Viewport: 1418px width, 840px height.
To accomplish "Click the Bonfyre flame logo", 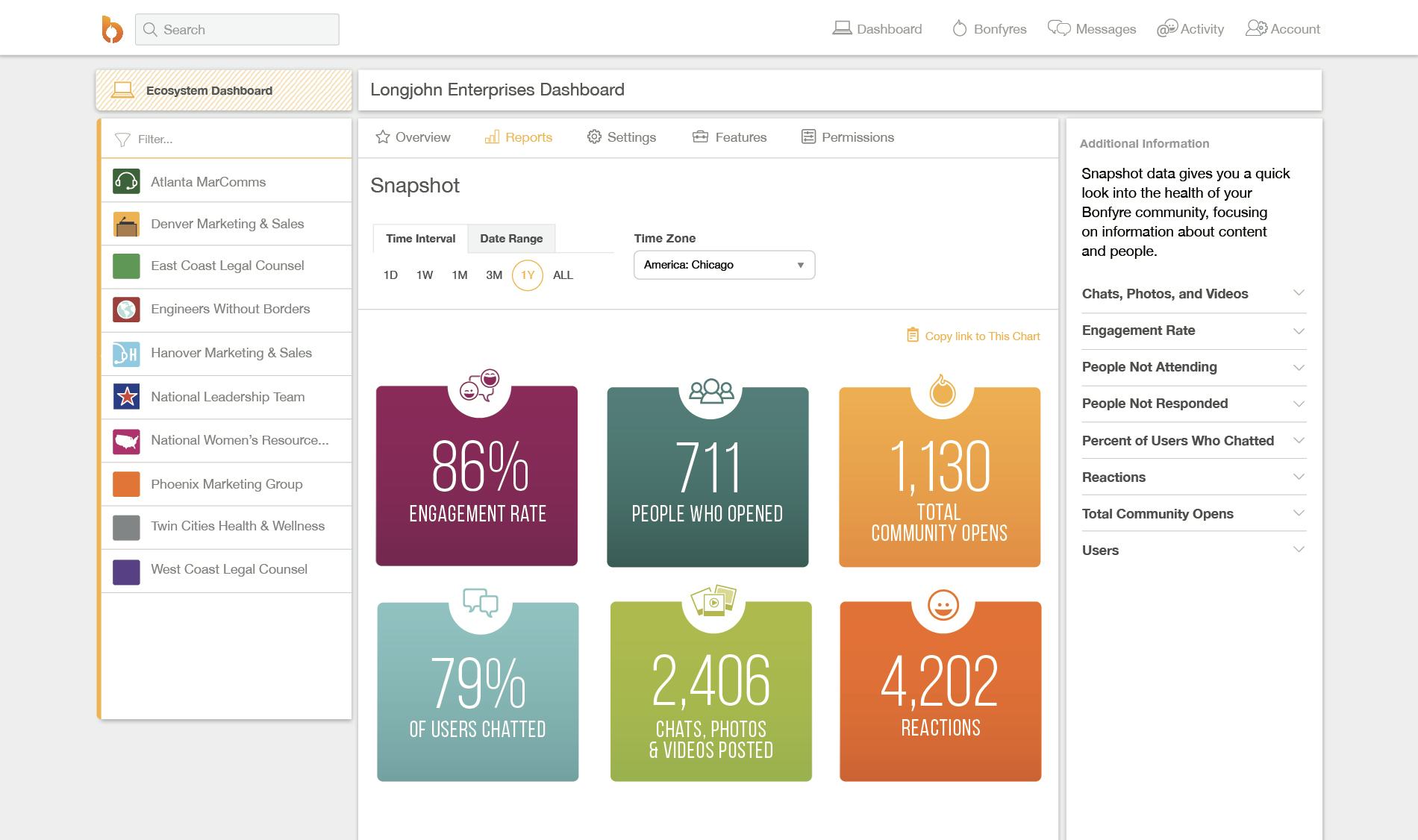I will tap(112, 29).
